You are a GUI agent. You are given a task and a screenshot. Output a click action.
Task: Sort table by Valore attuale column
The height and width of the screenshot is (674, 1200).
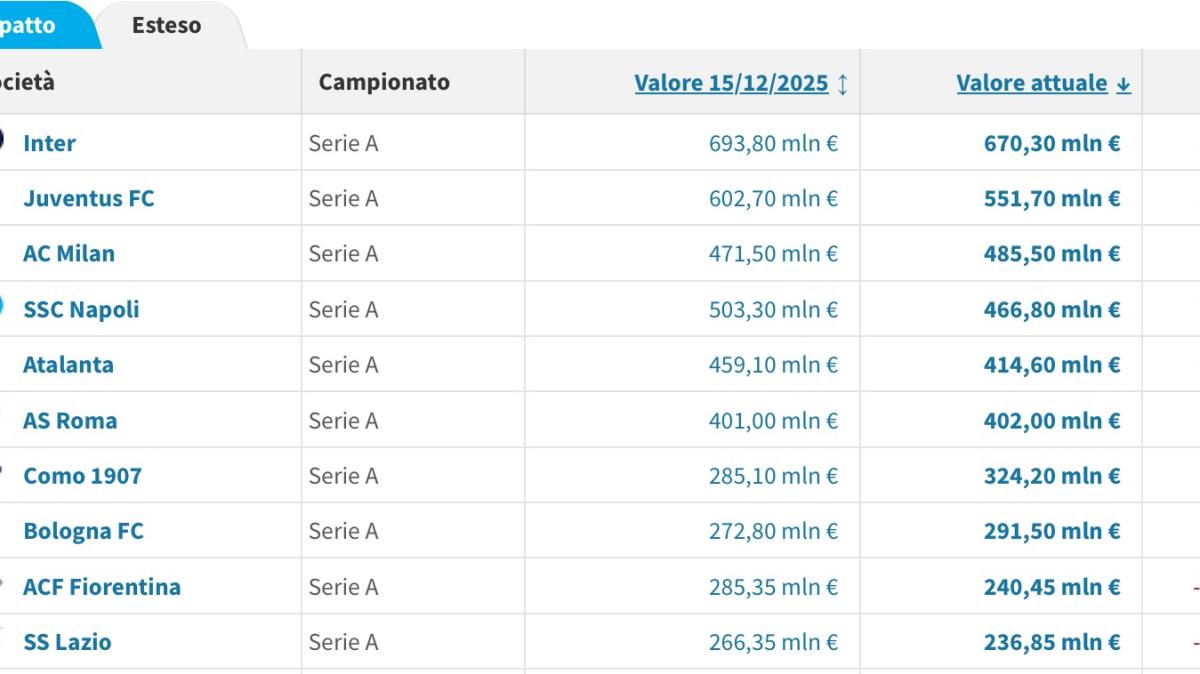click(x=1035, y=84)
